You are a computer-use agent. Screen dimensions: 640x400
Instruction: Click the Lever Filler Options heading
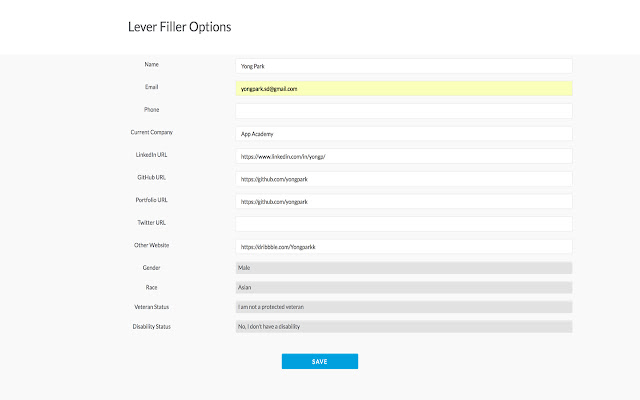tap(179, 27)
